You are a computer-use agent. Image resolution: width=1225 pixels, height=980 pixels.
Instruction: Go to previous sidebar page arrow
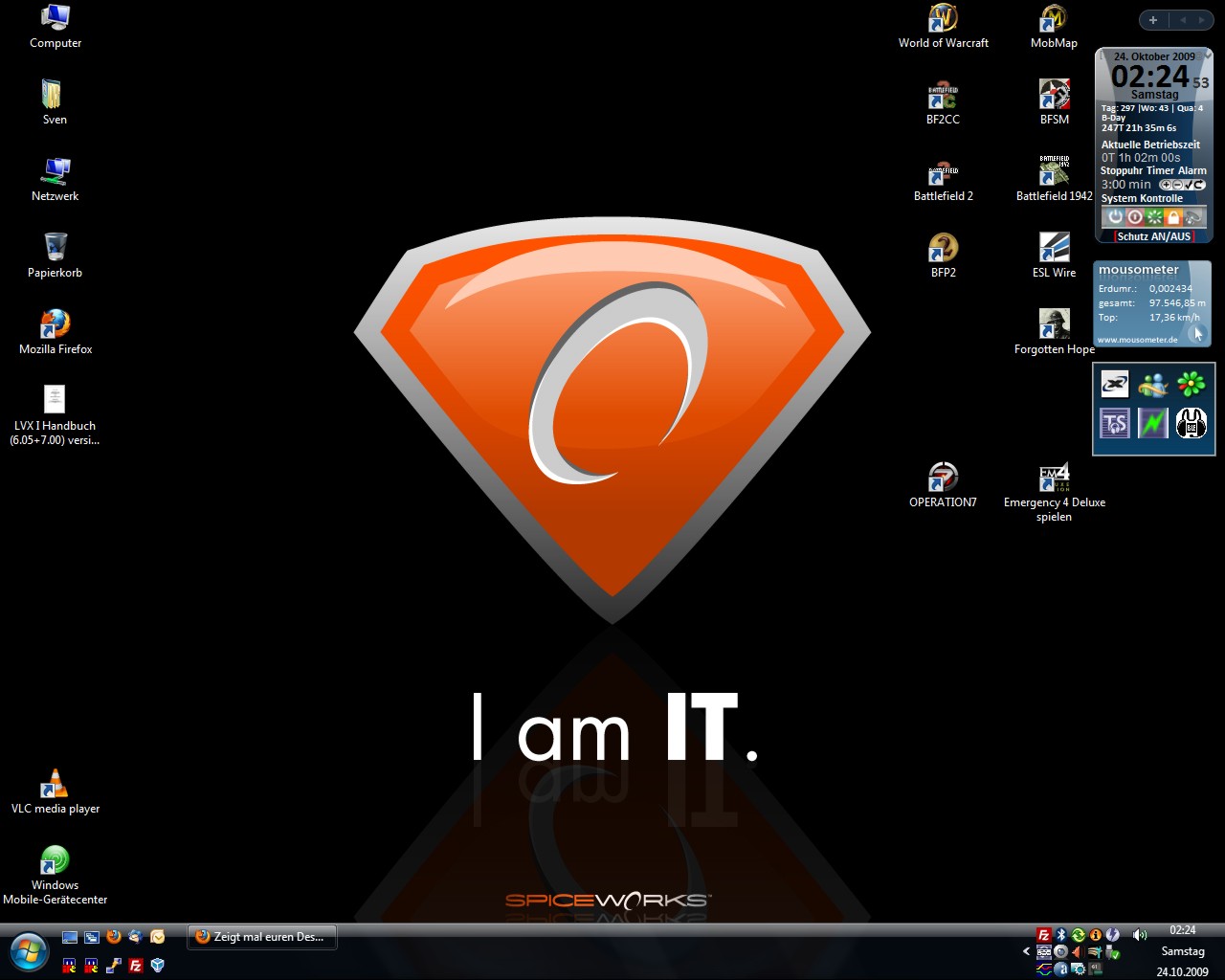(1183, 19)
